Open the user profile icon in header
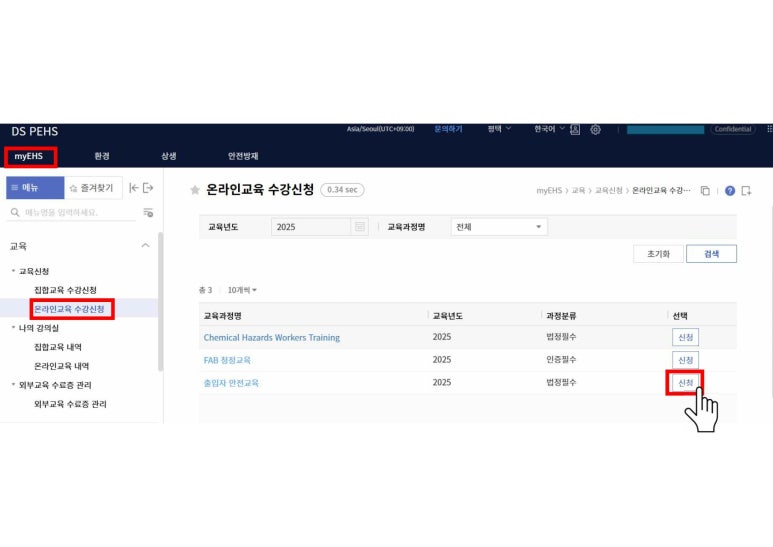This screenshot has width=773, height=547. pyautogui.click(x=576, y=130)
